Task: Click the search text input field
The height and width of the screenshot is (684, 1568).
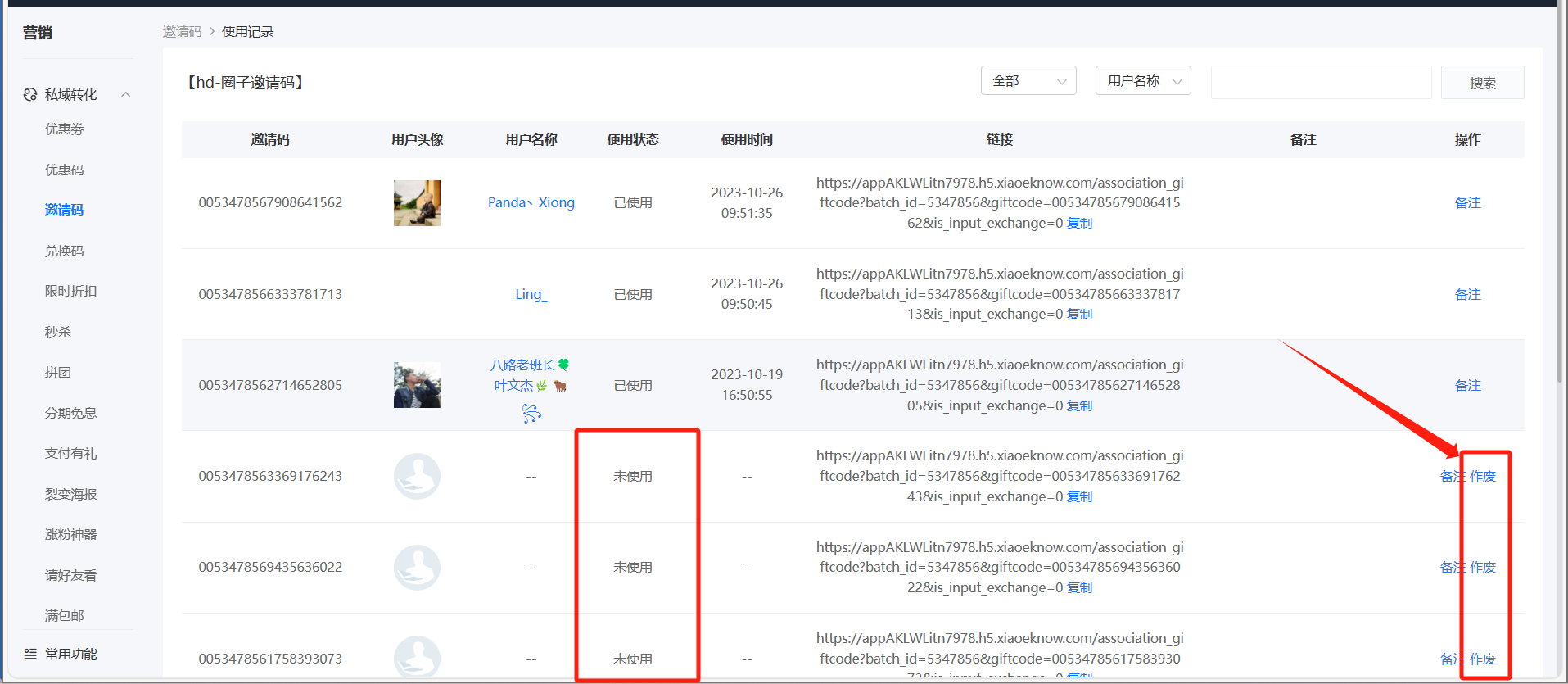Action: coord(1321,82)
